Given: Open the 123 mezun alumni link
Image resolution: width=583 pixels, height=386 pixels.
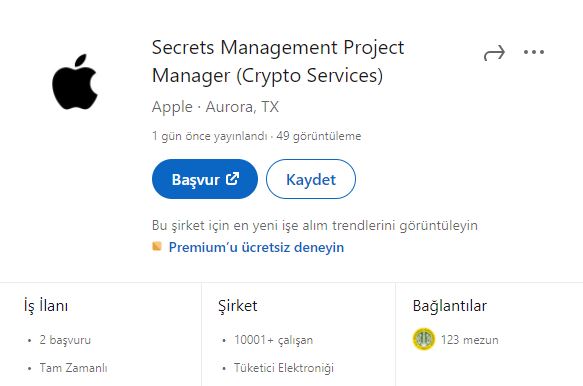Looking at the screenshot, I should (470, 340).
